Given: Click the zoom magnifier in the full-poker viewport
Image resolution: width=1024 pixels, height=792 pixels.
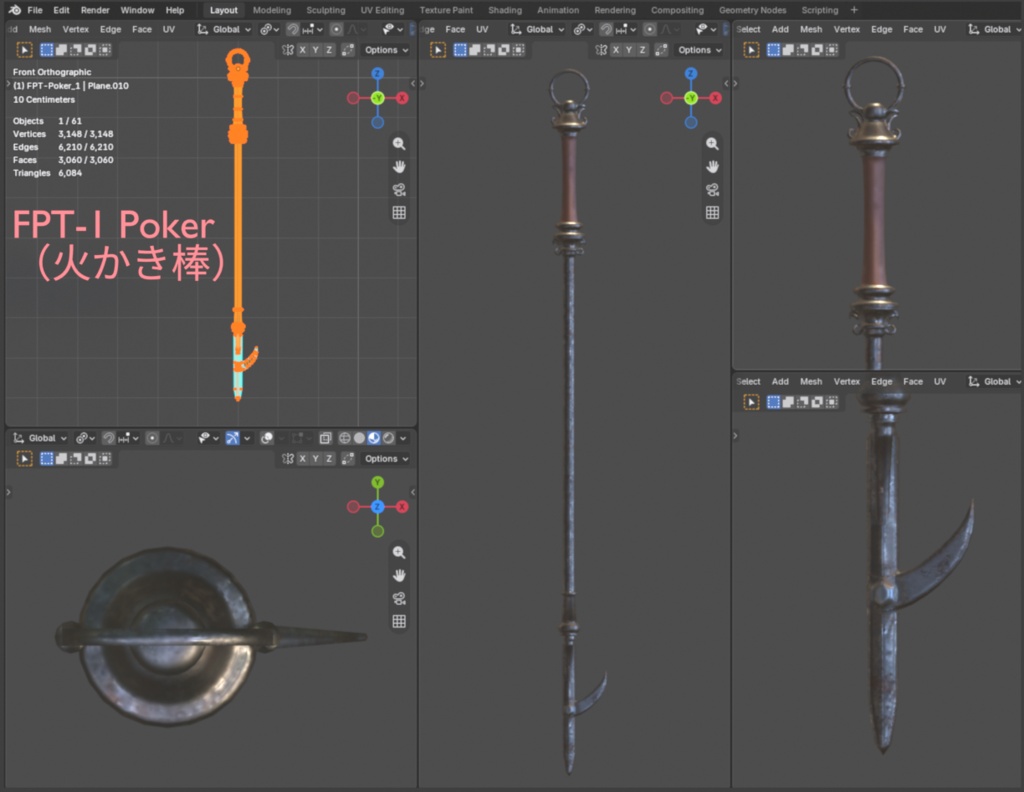Looking at the screenshot, I should tap(712, 144).
